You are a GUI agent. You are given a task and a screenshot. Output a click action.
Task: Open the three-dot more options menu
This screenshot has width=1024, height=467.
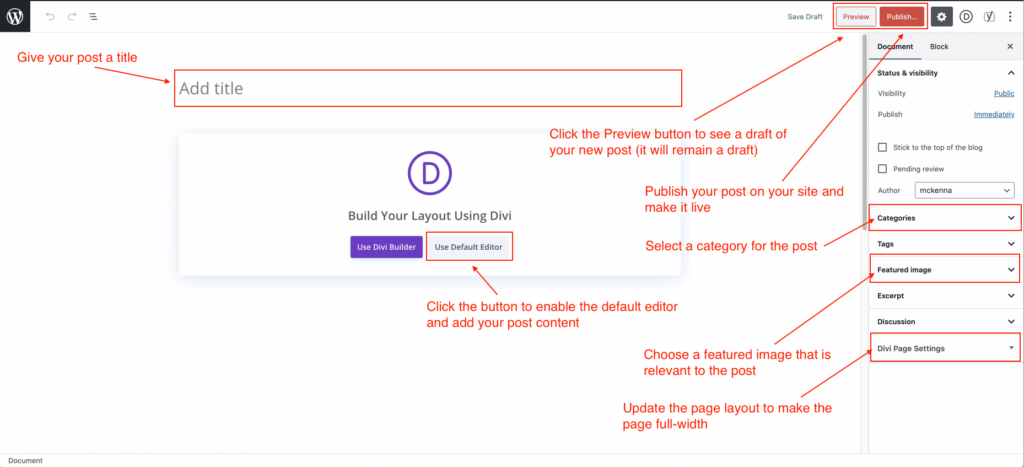click(1011, 16)
